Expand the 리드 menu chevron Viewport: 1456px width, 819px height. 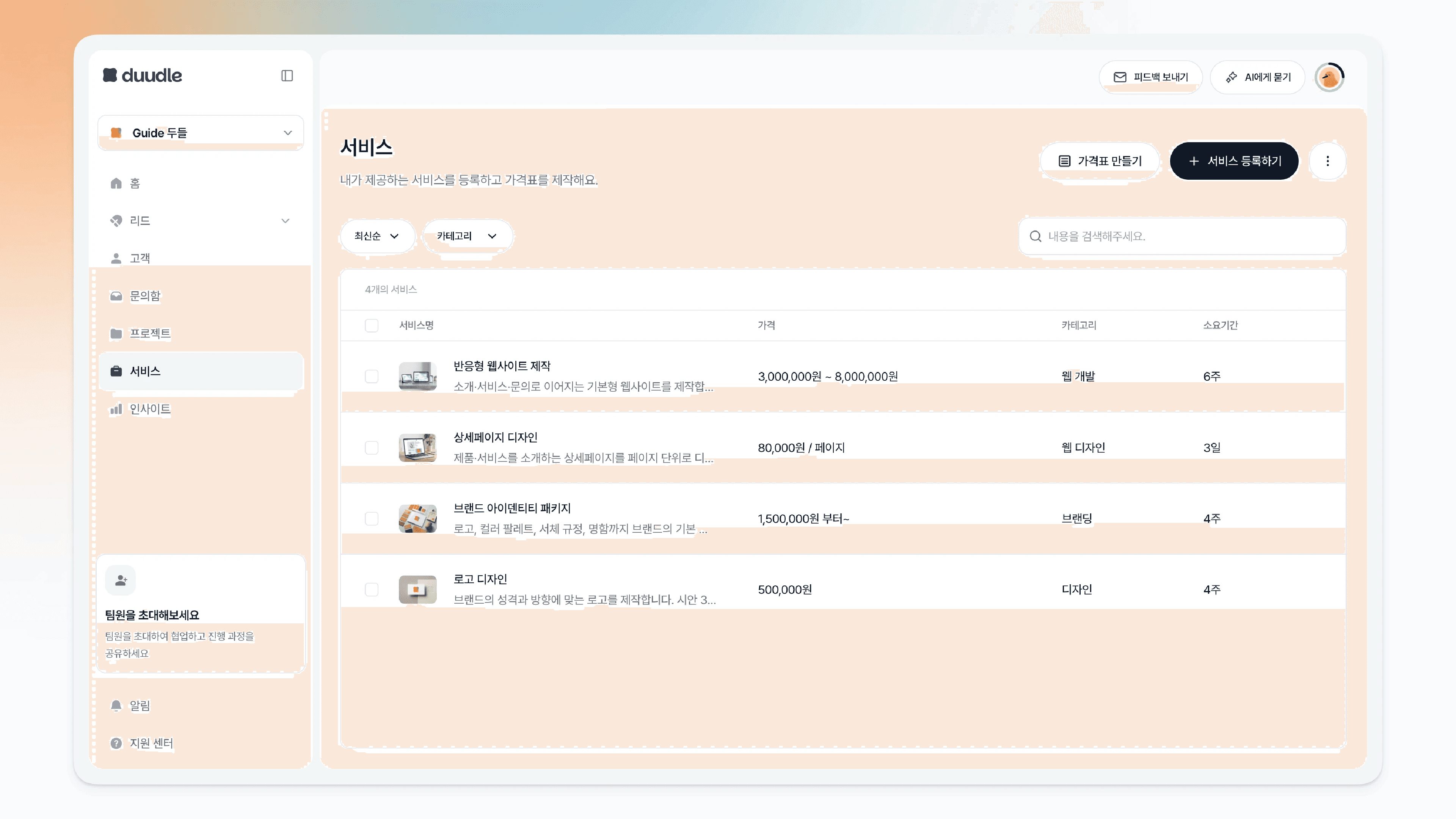tap(286, 220)
